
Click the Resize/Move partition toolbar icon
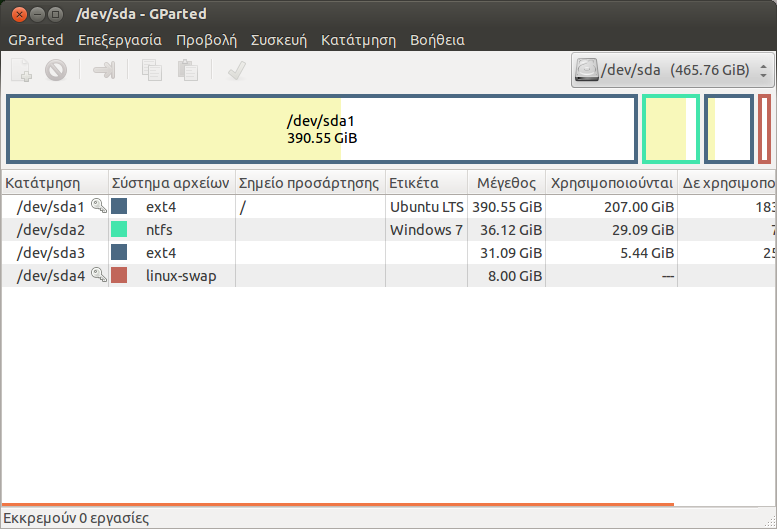pyautogui.click(x=104, y=70)
